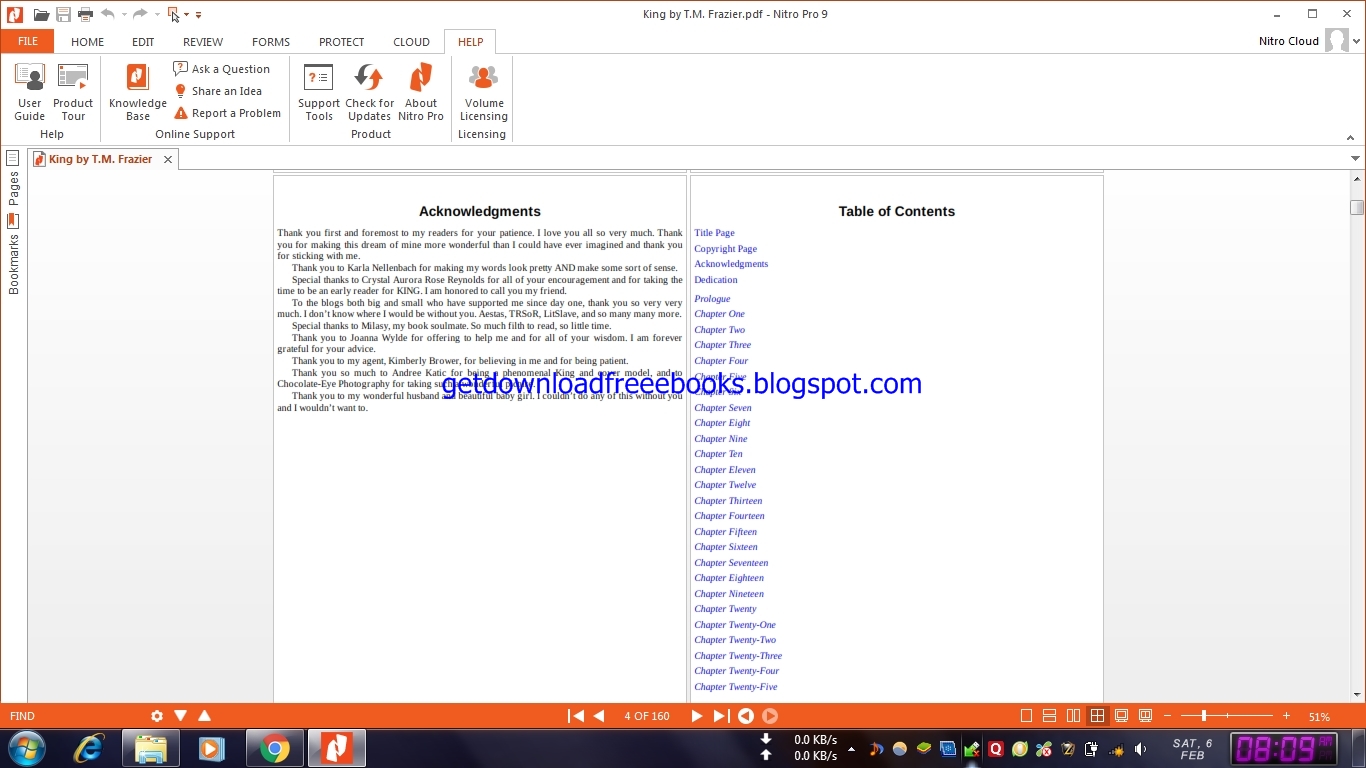Switch to the PROTECT tab
The image size is (1366, 768).
342,42
